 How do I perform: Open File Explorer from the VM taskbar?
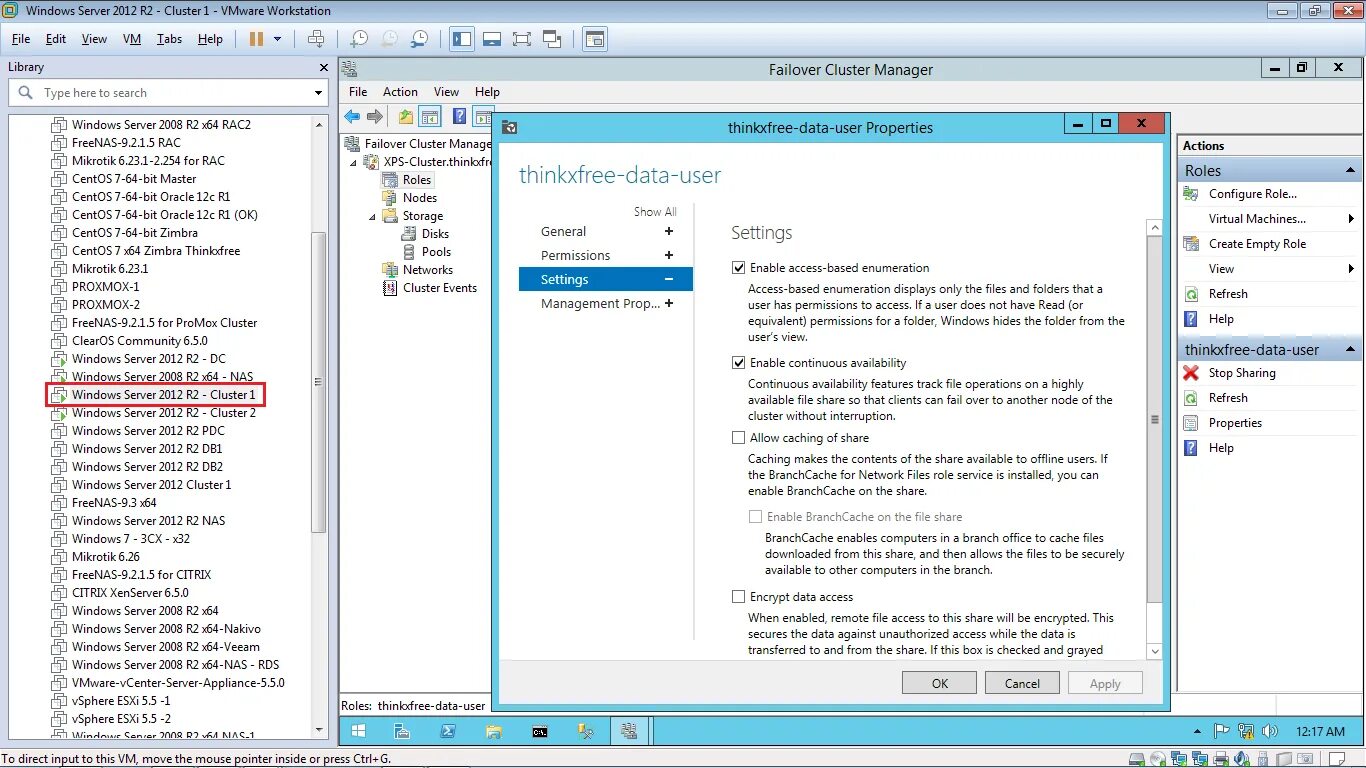tap(494, 732)
